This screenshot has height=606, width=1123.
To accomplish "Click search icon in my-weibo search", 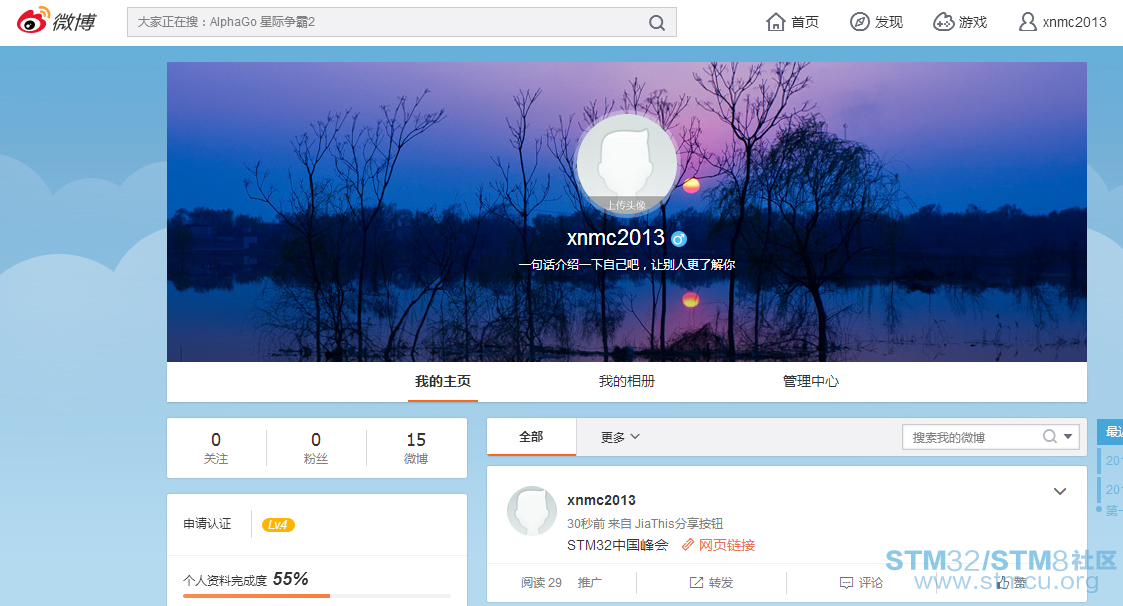I will click(1049, 436).
